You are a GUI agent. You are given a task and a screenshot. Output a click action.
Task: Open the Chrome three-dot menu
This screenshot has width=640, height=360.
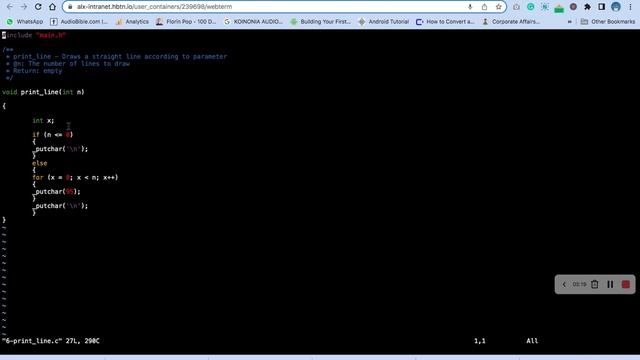coord(630,7)
